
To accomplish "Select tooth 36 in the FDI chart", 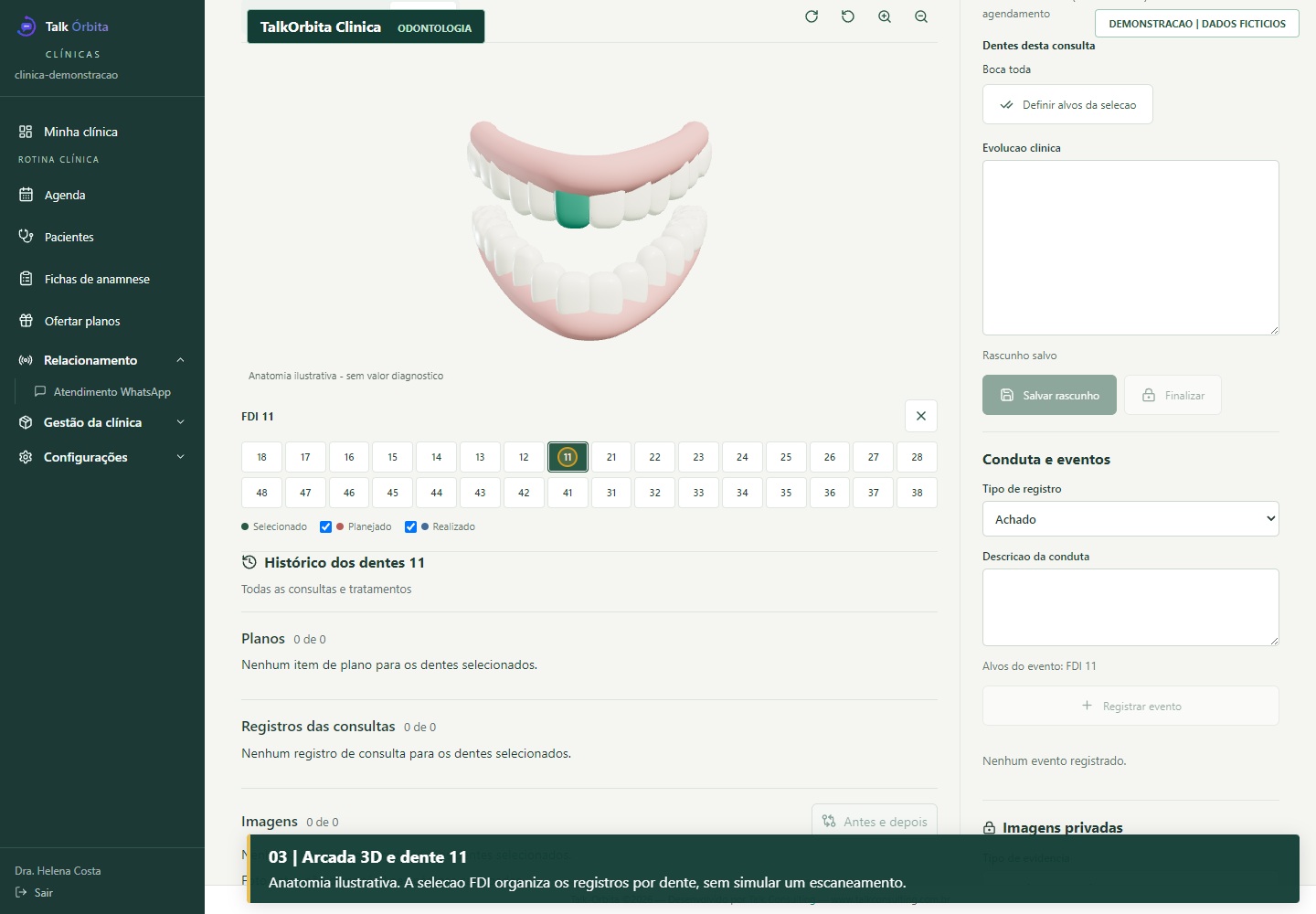I will (x=830, y=493).
